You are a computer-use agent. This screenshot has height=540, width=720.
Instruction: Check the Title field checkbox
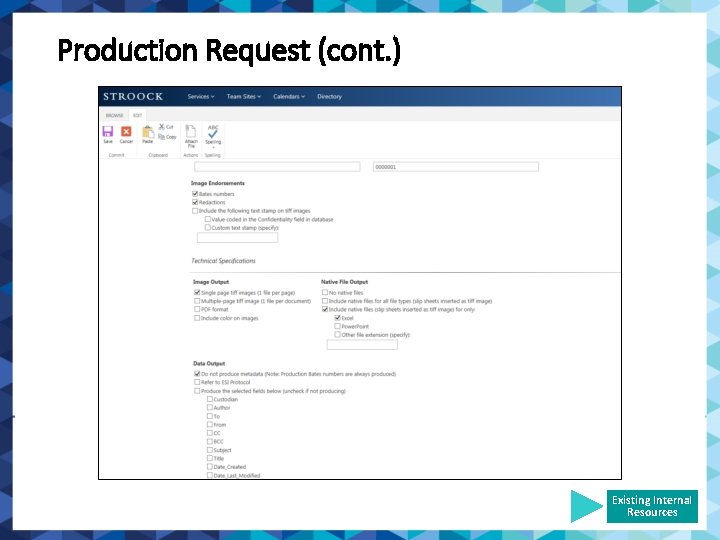point(210,458)
